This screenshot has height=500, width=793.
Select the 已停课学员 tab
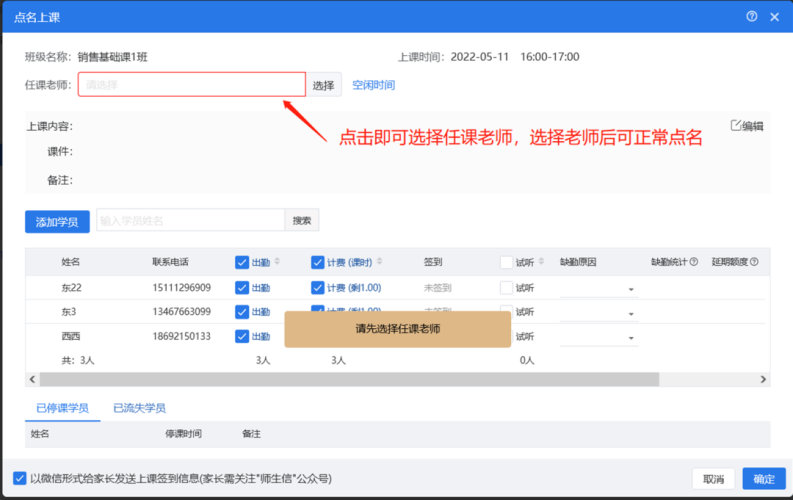coord(62,408)
